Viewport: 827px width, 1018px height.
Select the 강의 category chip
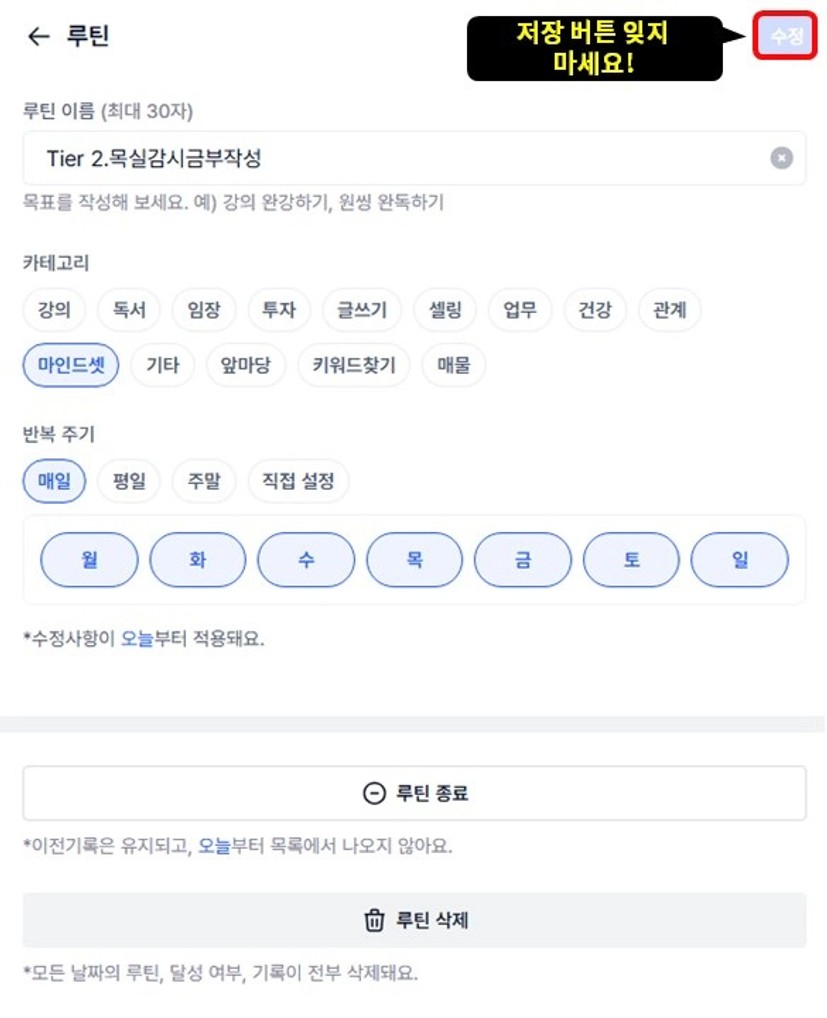point(54,310)
